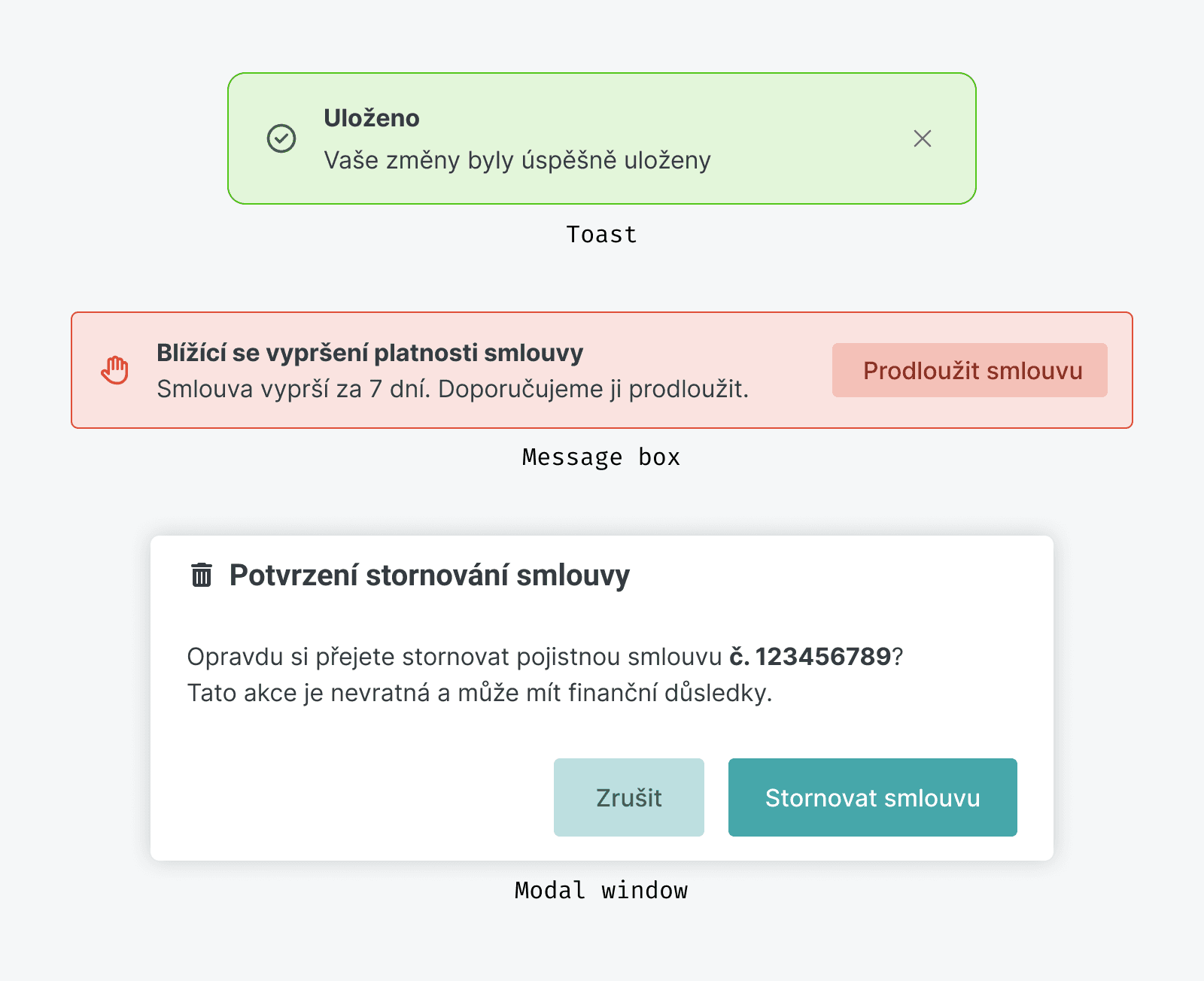Dismiss the Uloženo toast with X

point(922,138)
